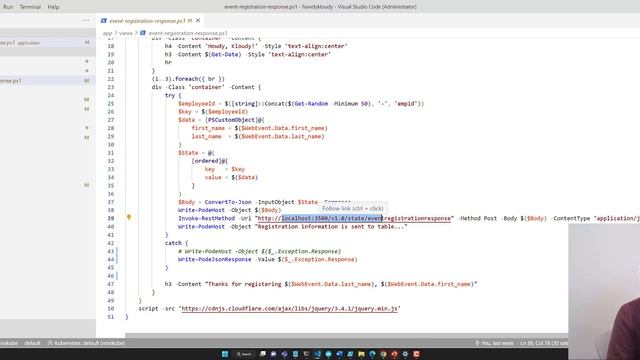The width and height of the screenshot is (640, 360).
Task: Open the Edge browser icon on the taskbar
Action: [372, 354]
